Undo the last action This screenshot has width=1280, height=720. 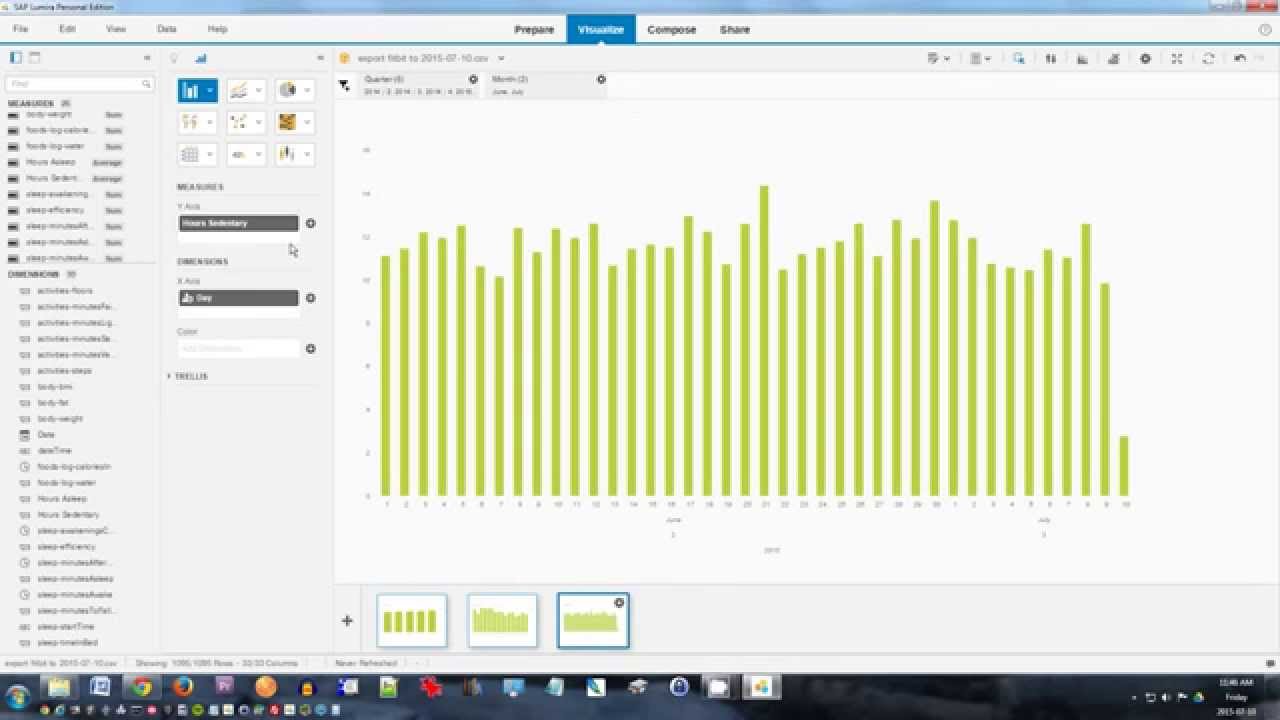click(x=1240, y=59)
